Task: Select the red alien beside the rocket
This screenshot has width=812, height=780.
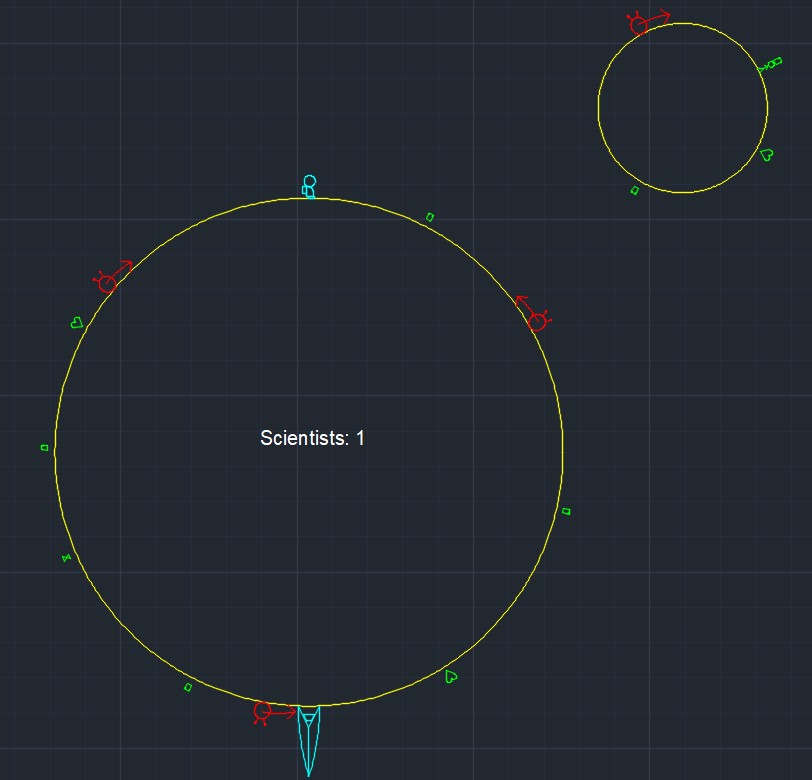Action: (262, 713)
